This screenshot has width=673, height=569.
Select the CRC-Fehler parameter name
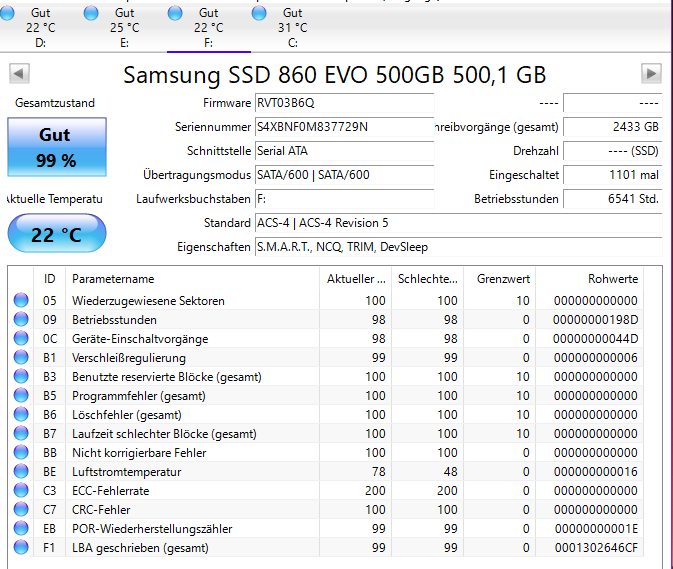(101, 510)
